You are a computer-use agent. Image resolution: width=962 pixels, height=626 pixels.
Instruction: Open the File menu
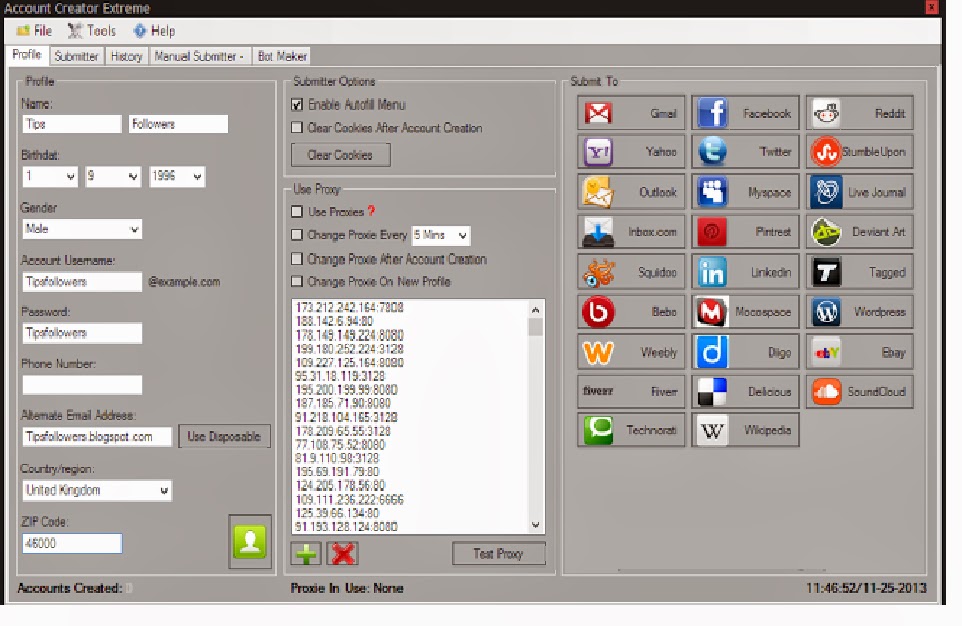[35, 31]
